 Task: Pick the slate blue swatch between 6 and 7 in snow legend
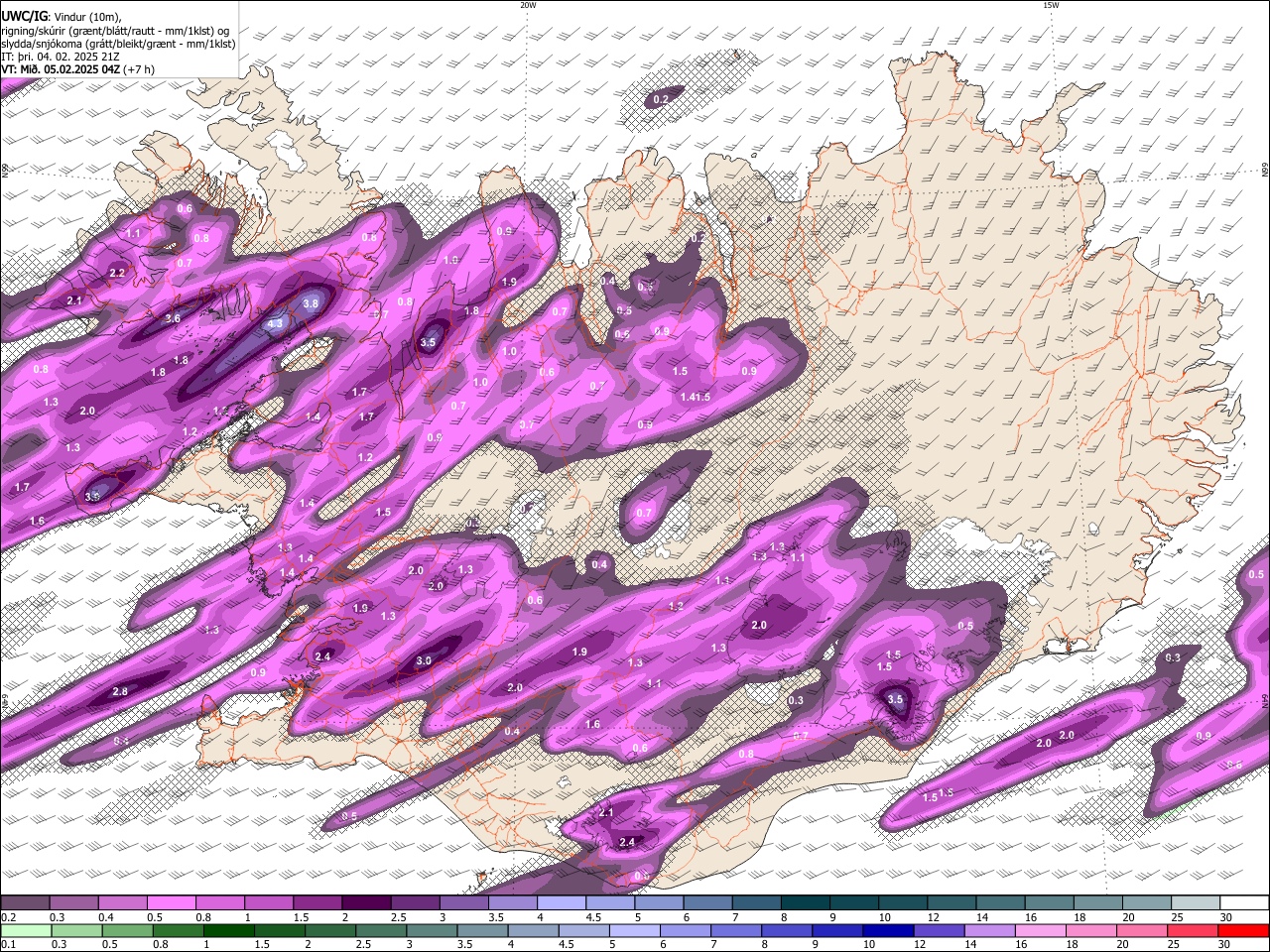coord(707,902)
